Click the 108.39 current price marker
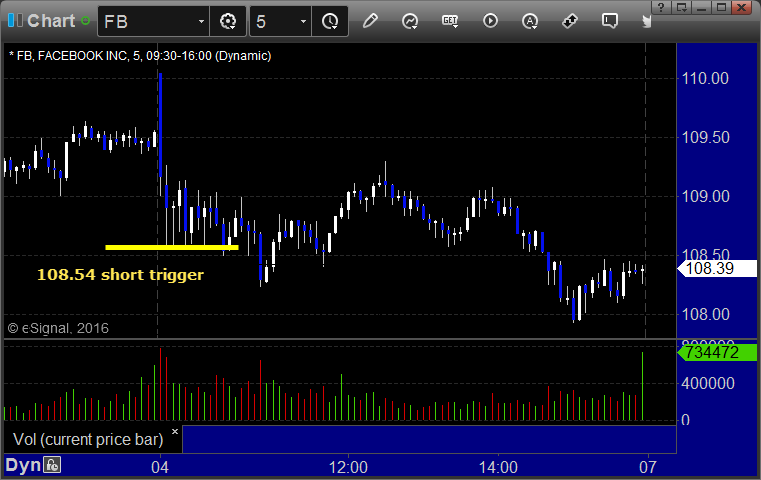The height and width of the screenshot is (480, 761). 717,268
